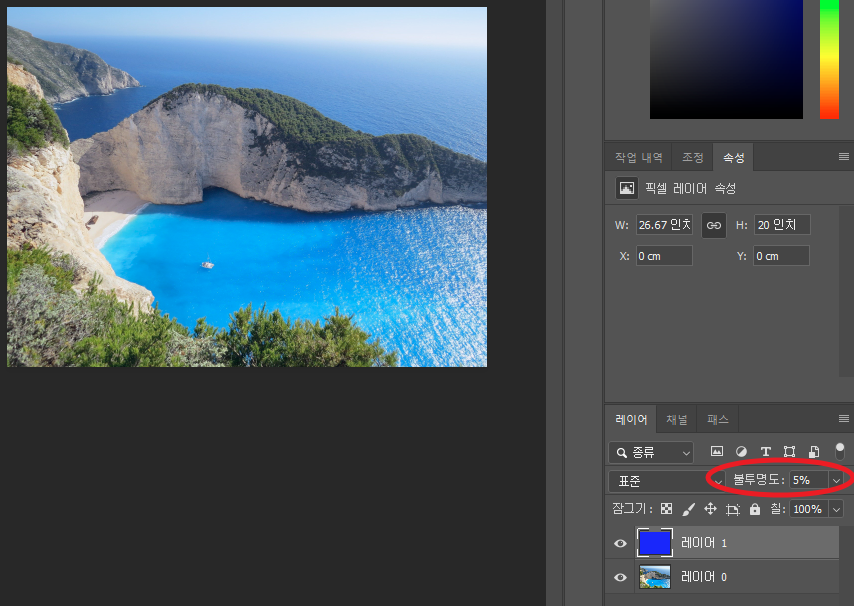Click the H field showing 20 인치
Screen dimensions: 854x606
coord(782,225)
